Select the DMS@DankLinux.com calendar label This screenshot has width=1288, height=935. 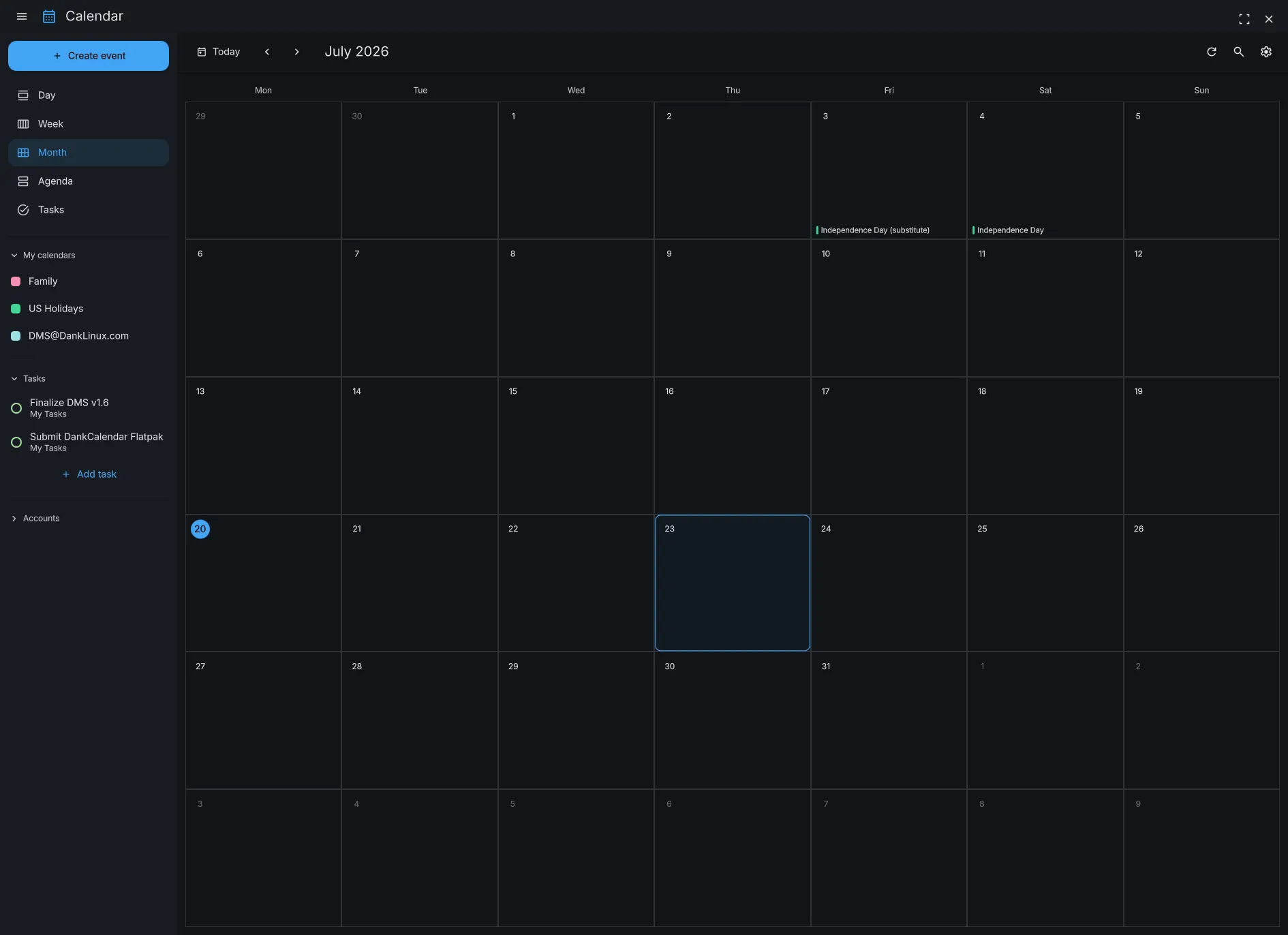(78, 336)
